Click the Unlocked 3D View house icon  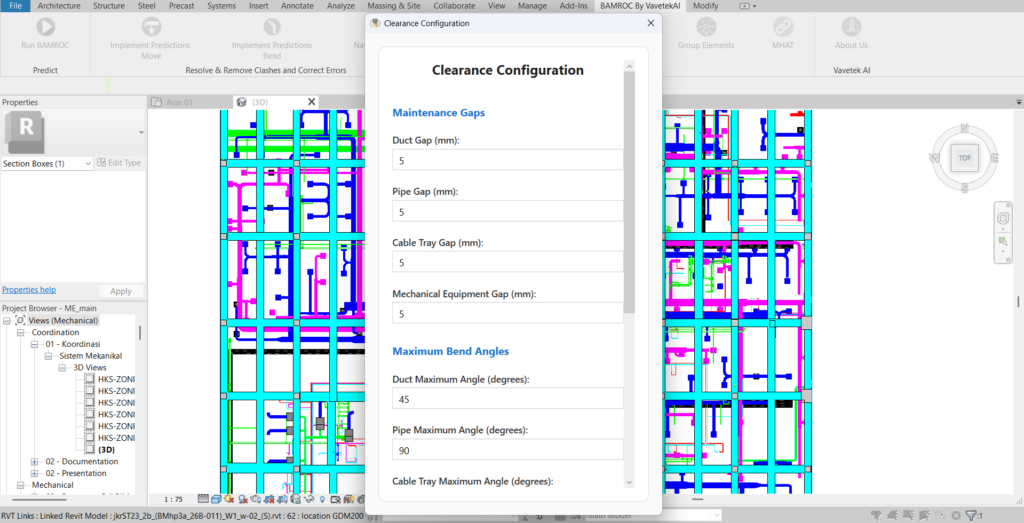click(x=296, y=499)
